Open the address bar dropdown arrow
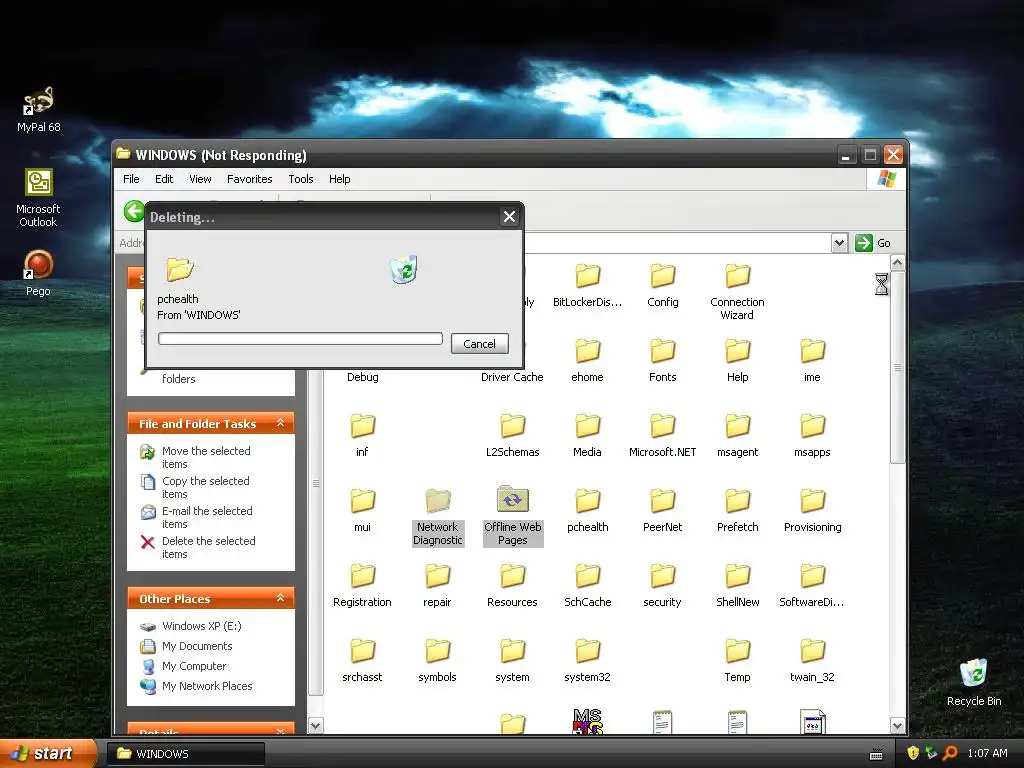The image size is (1024, 768). click(x=839, y=243)
